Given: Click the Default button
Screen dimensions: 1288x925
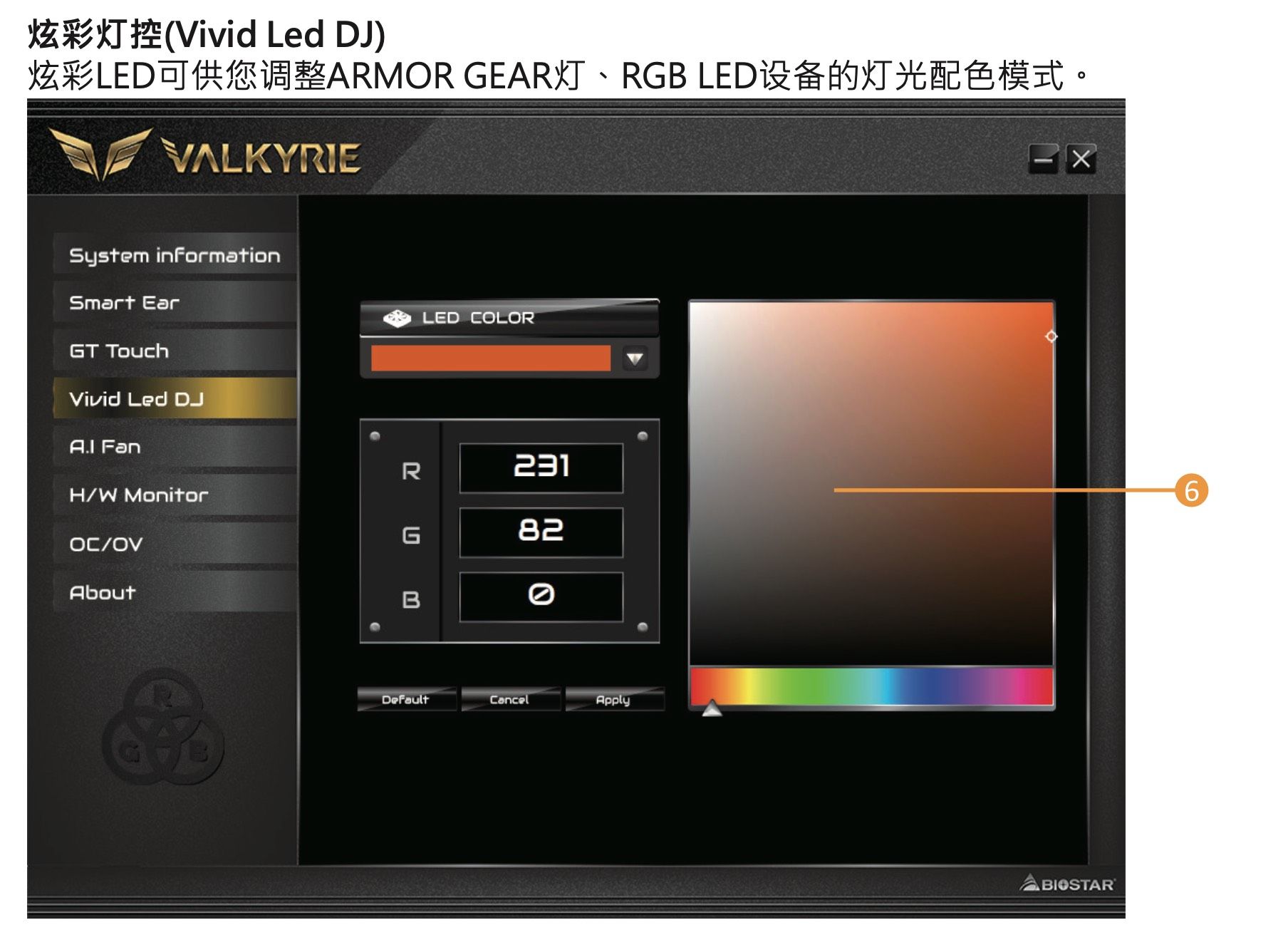Looking at the screenshot, I should [406, 699].
